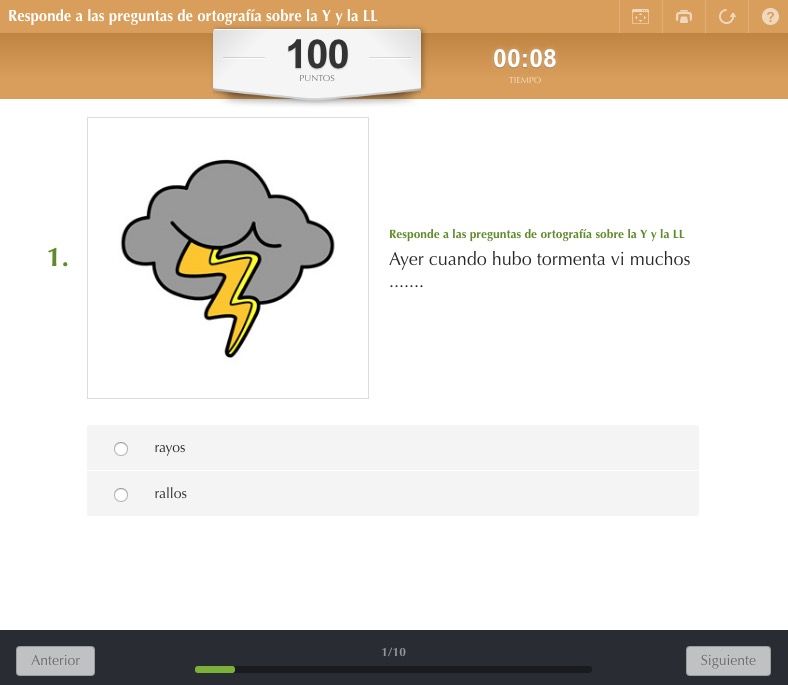Image resolution: width=788 pixels, height=685 pixels.
Task: Click the green instruction text above the question
Action: [x=537, y=234]
